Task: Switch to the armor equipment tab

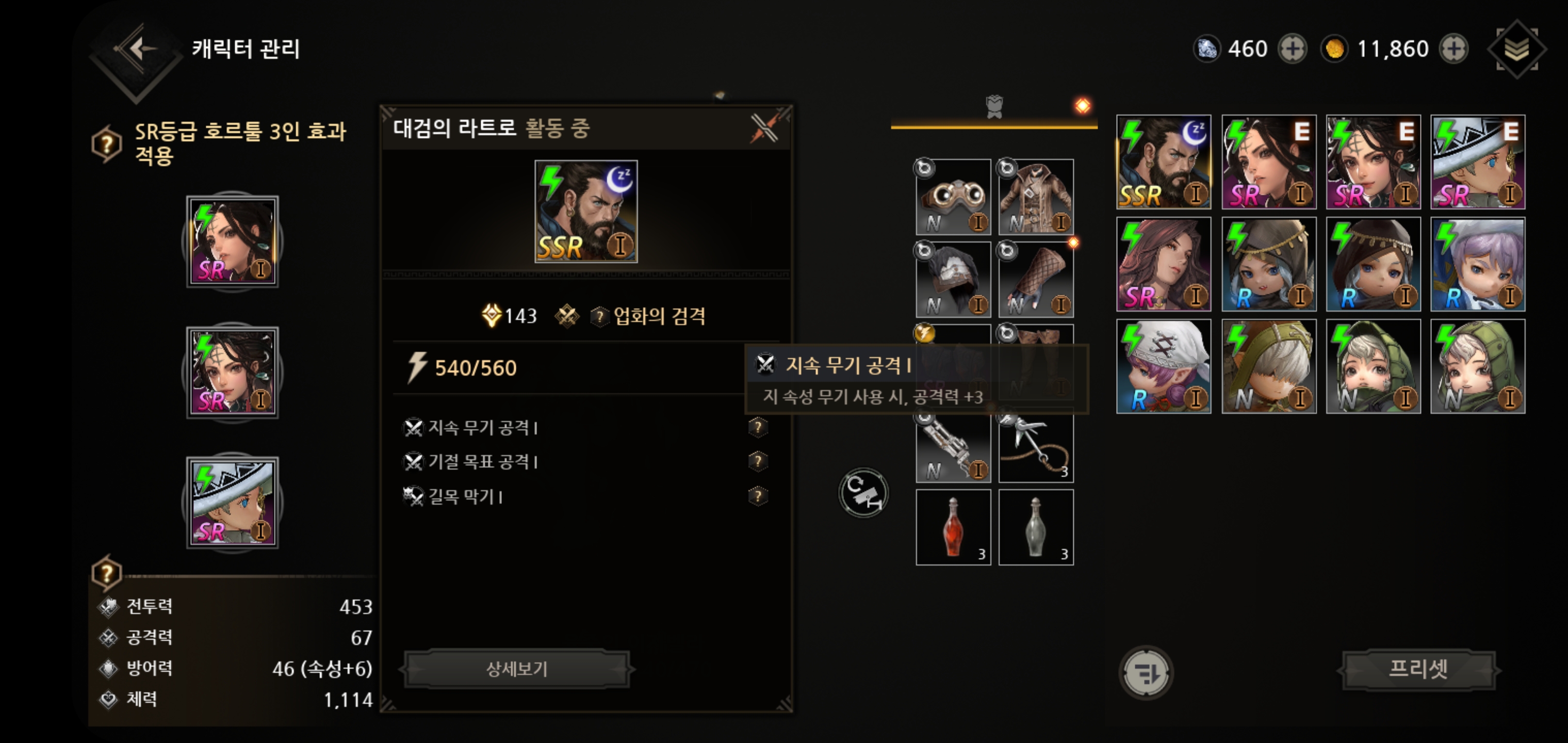Action: (994, 107)
